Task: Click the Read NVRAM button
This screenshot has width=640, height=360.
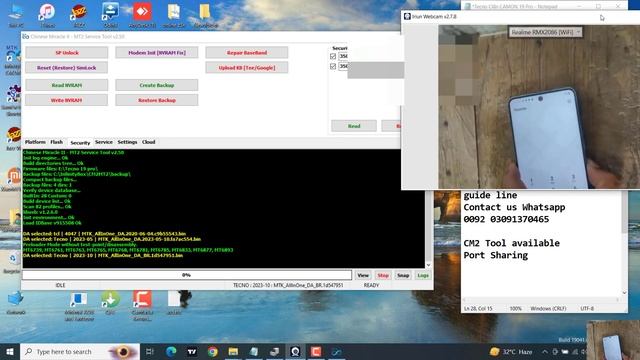Action: (67, 85)
